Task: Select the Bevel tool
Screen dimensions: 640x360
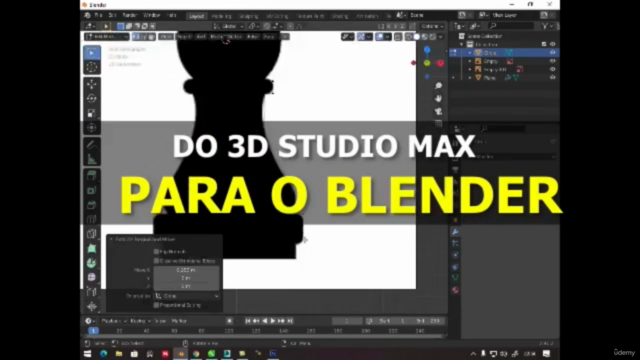Action: pyautogui.click(x=92, y=204)
